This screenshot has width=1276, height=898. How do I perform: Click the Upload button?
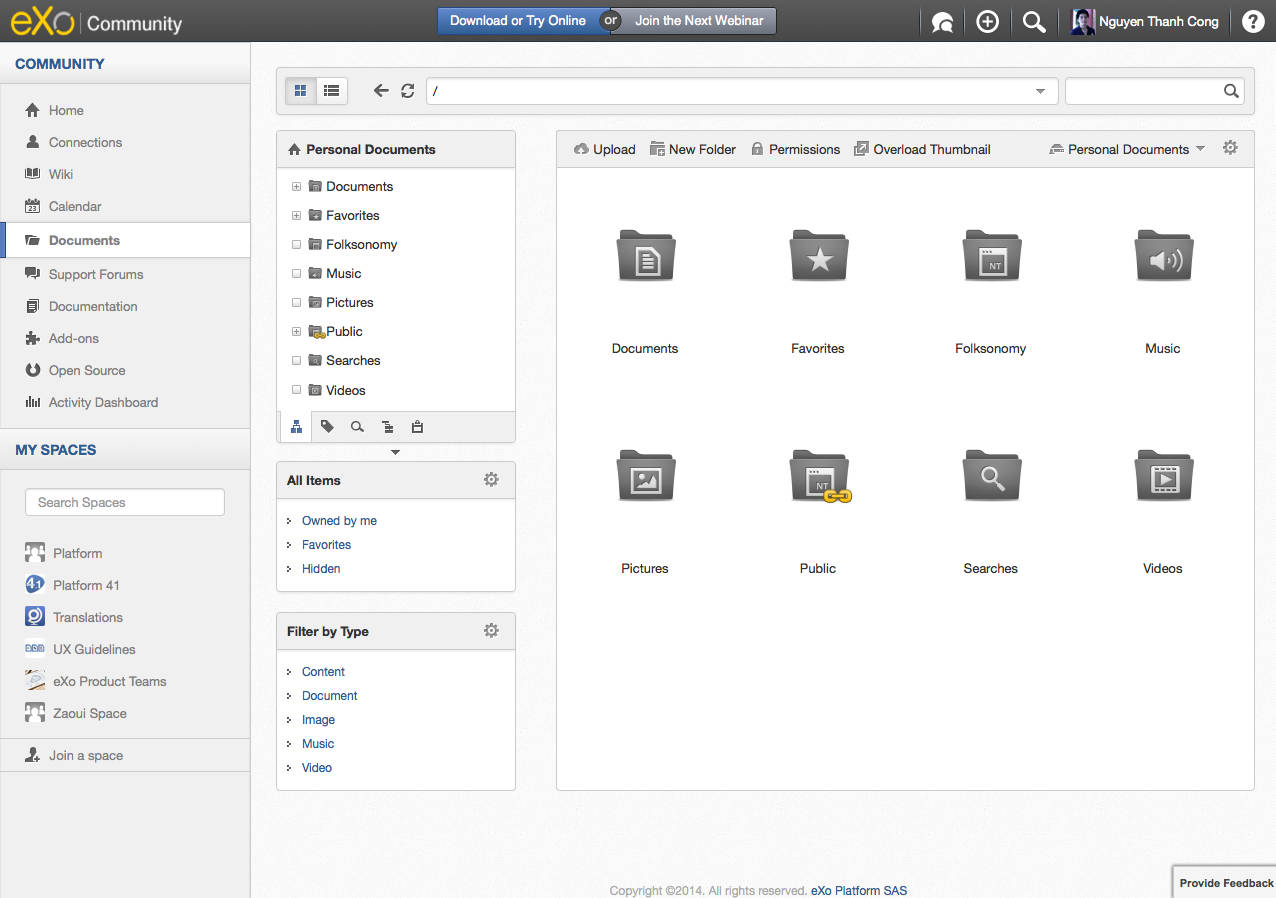tap(605, 149)
